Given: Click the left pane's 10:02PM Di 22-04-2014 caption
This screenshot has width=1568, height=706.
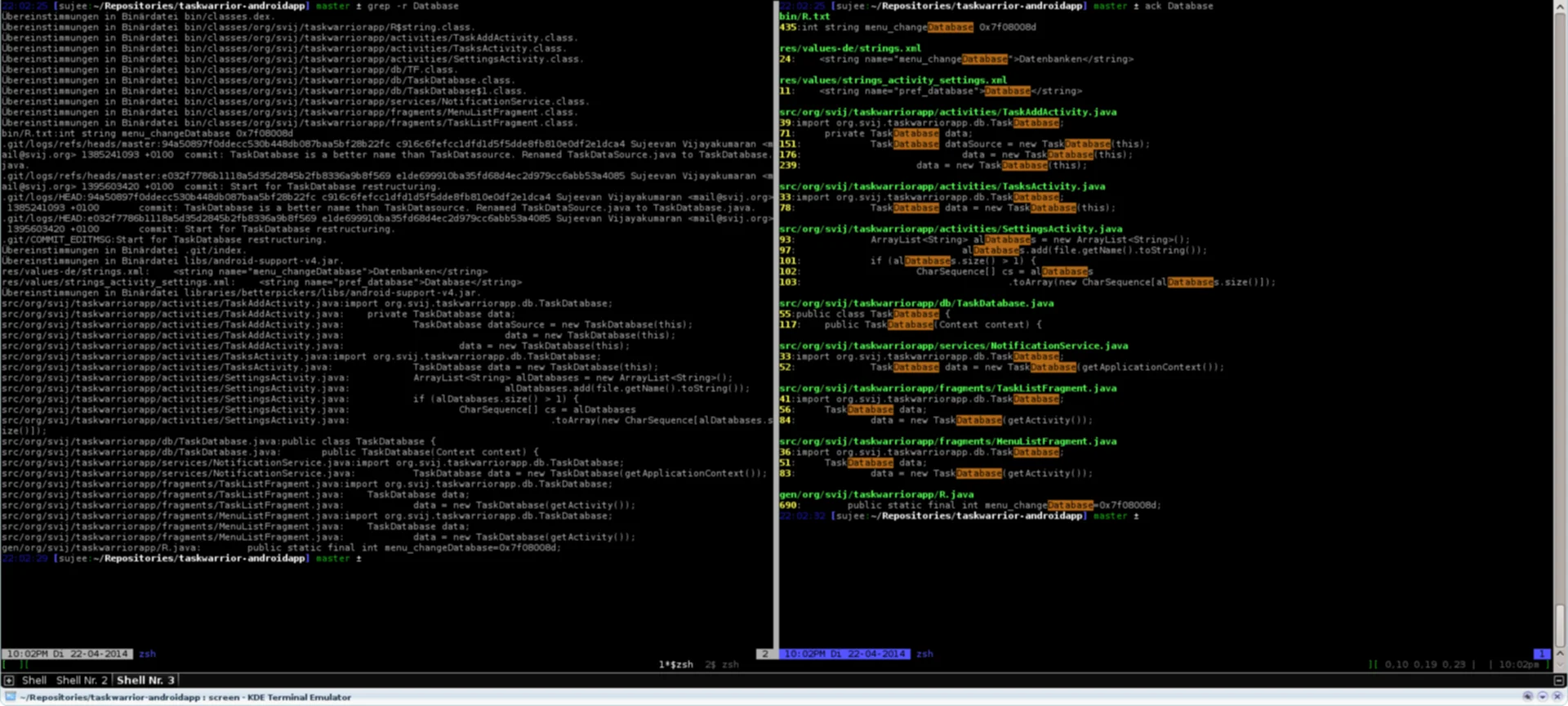Looking at the screenshot, I should (68, 654).
